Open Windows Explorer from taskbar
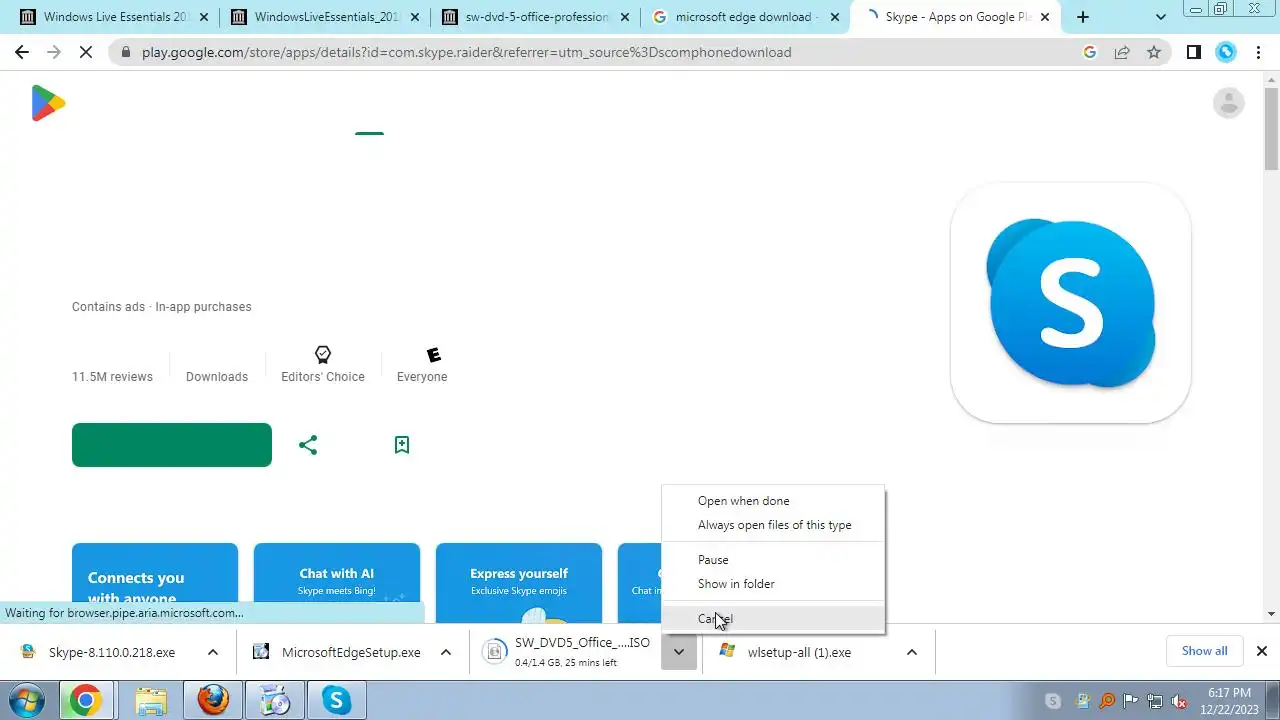The image size is (1280, 720). click(151, 701)
